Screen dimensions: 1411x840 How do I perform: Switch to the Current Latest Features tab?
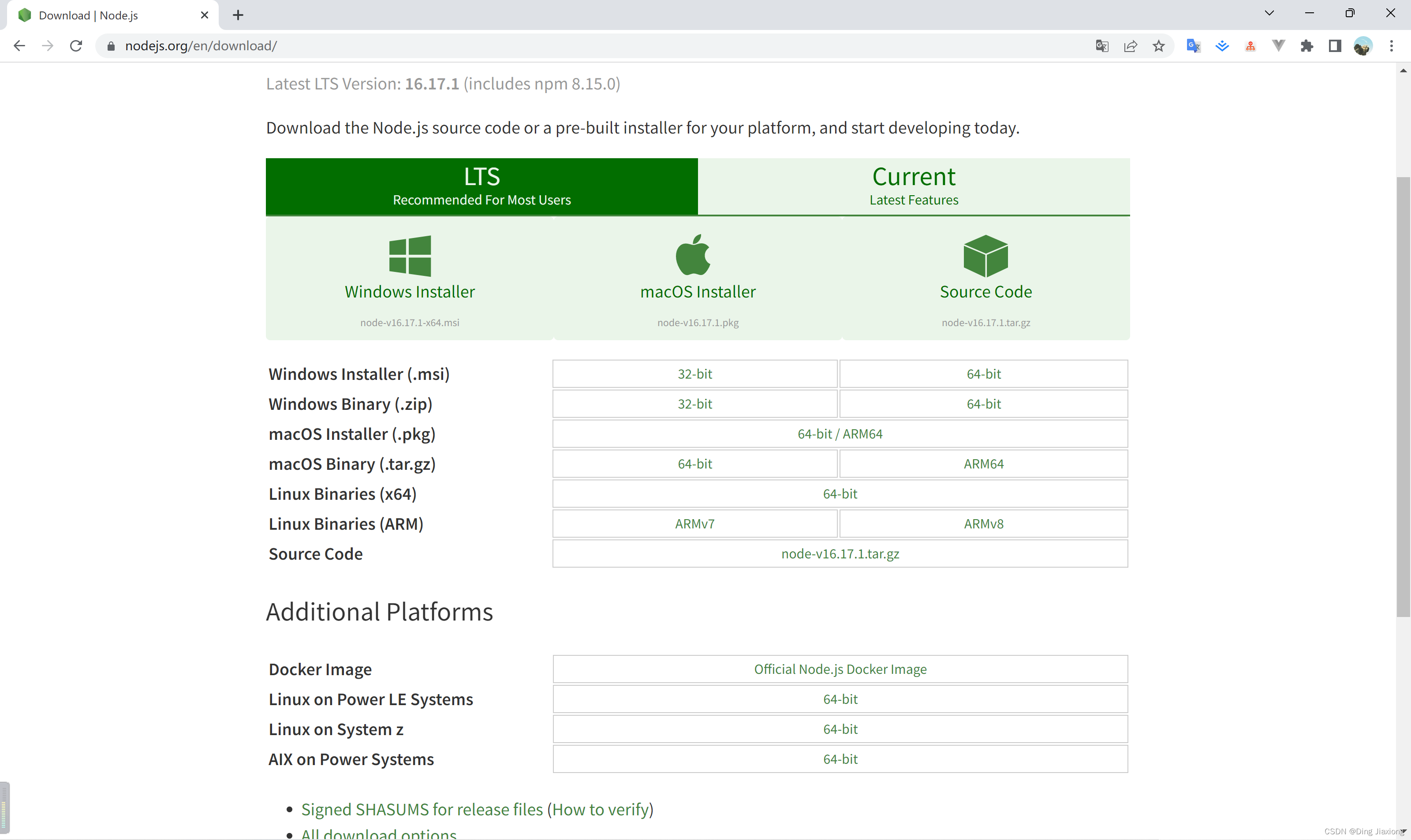pos(913,186)
